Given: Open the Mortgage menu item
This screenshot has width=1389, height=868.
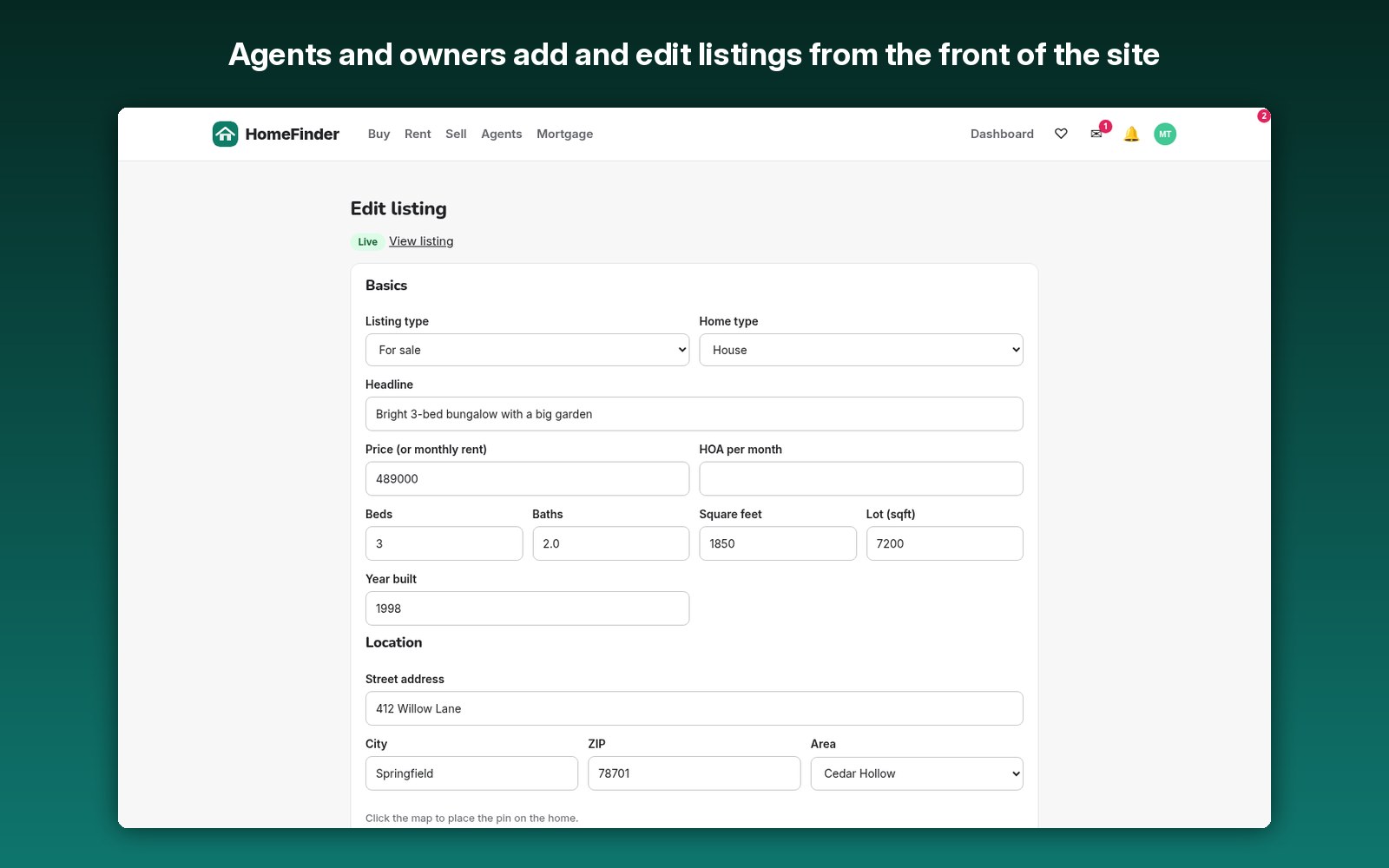Looking at the screenshot, I should pos(565,134).
